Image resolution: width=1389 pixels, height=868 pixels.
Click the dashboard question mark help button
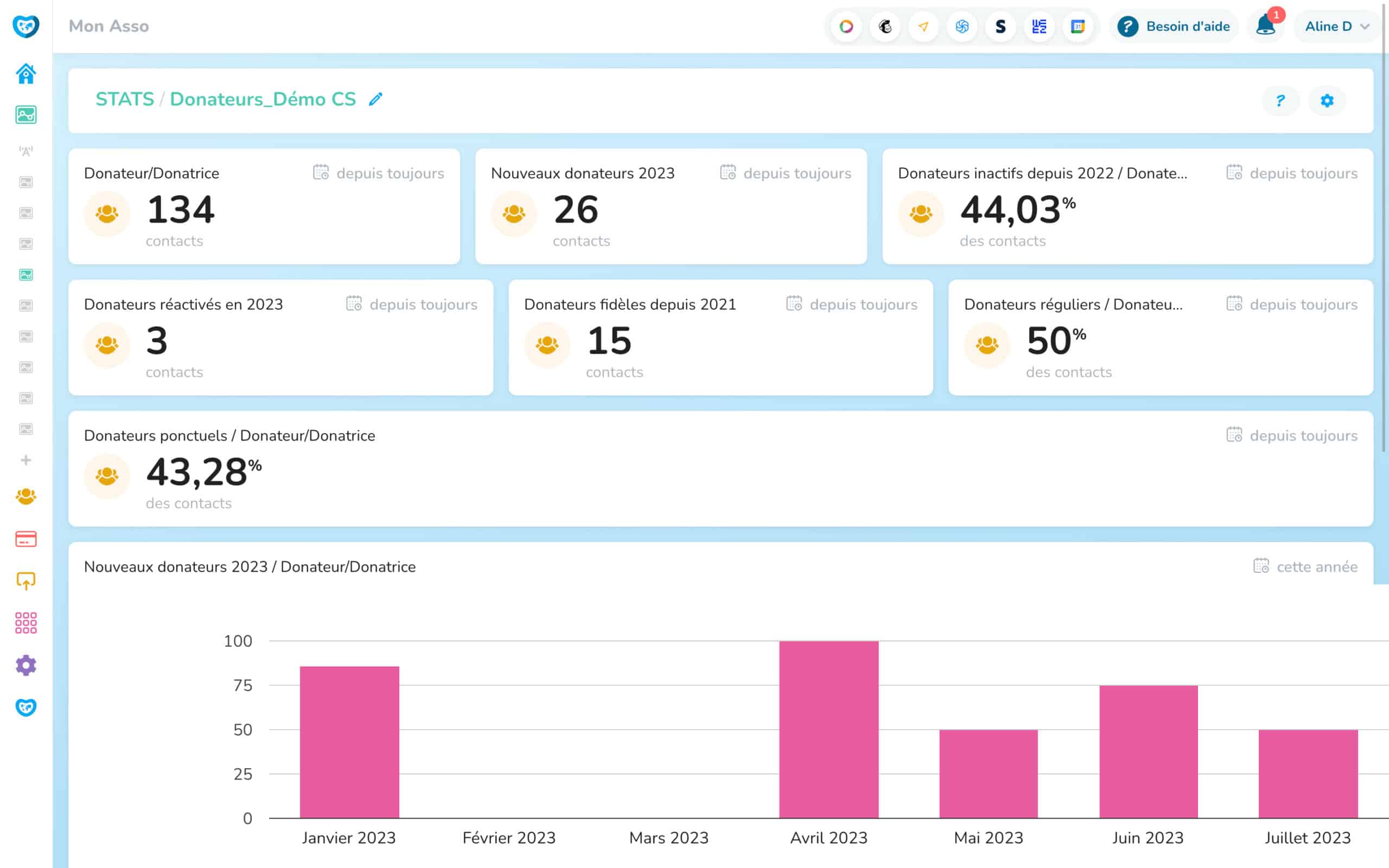click(1280, 101)
